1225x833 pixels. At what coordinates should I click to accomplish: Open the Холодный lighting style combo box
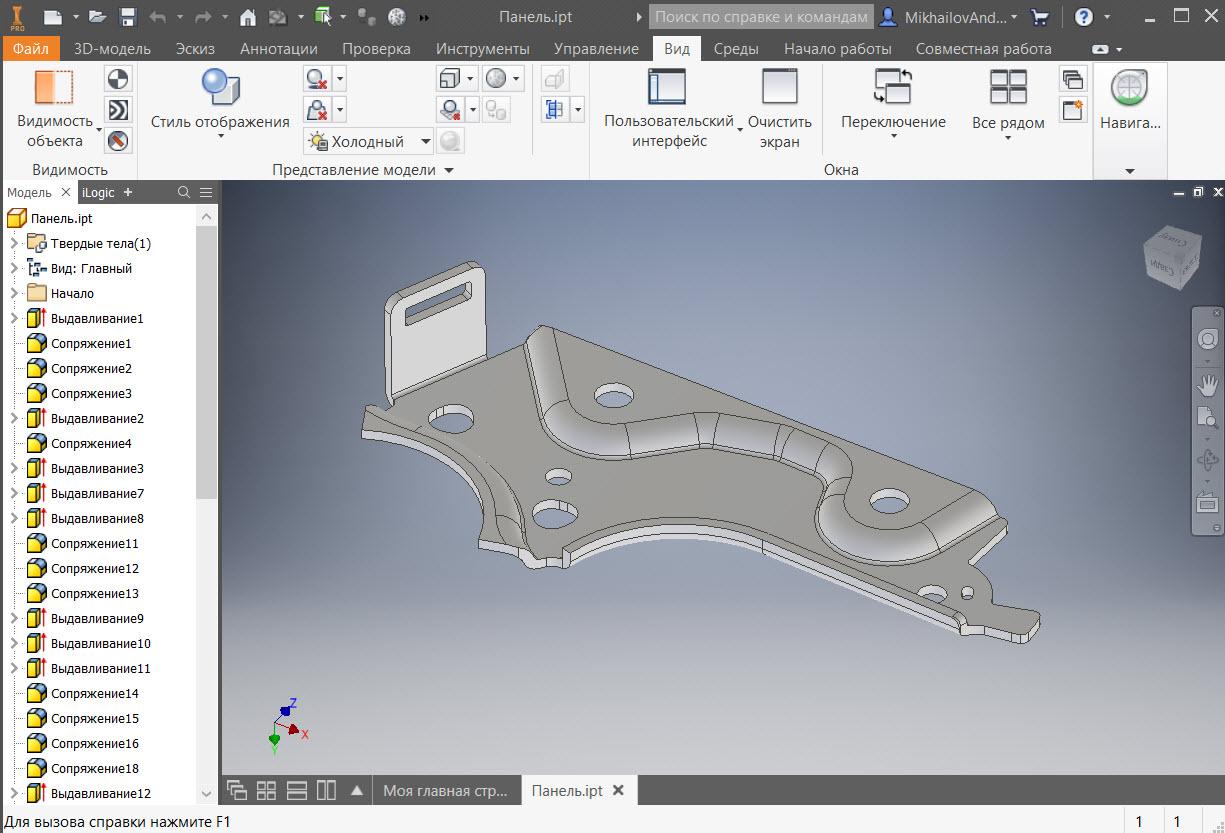point(369,142)
